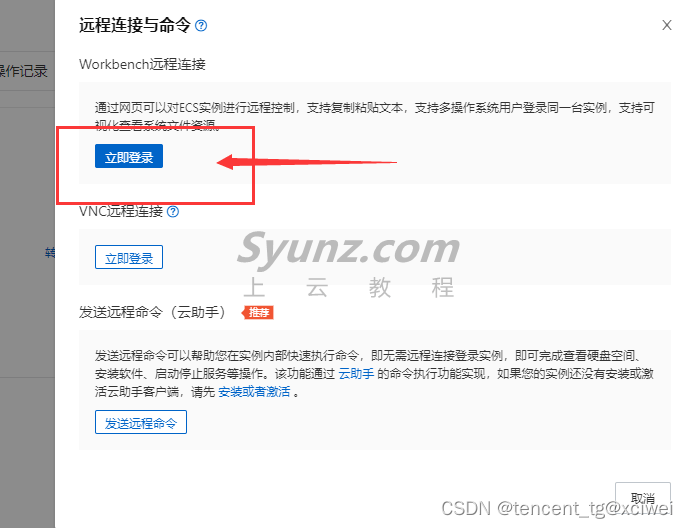Viewport: 688px width, 528px height.
Task: Select the VNC远程连接 section heading
Action: click(121, 212)
